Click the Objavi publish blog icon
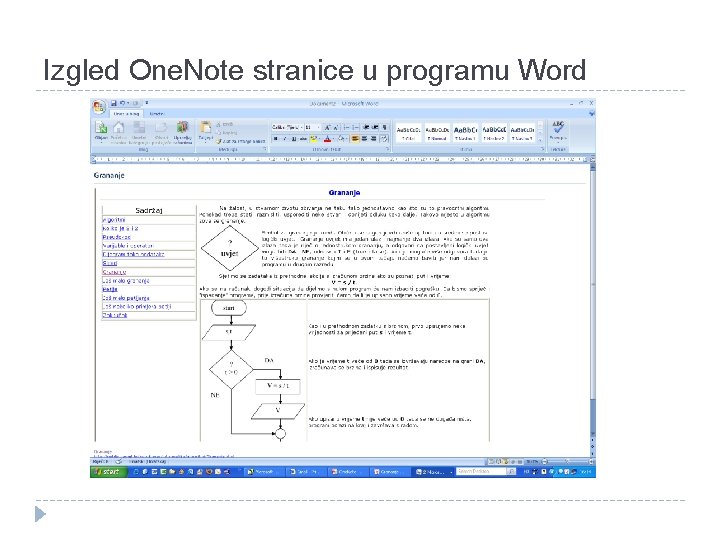Viewport: 720px width, 540px height. click(x=101, y=128)
